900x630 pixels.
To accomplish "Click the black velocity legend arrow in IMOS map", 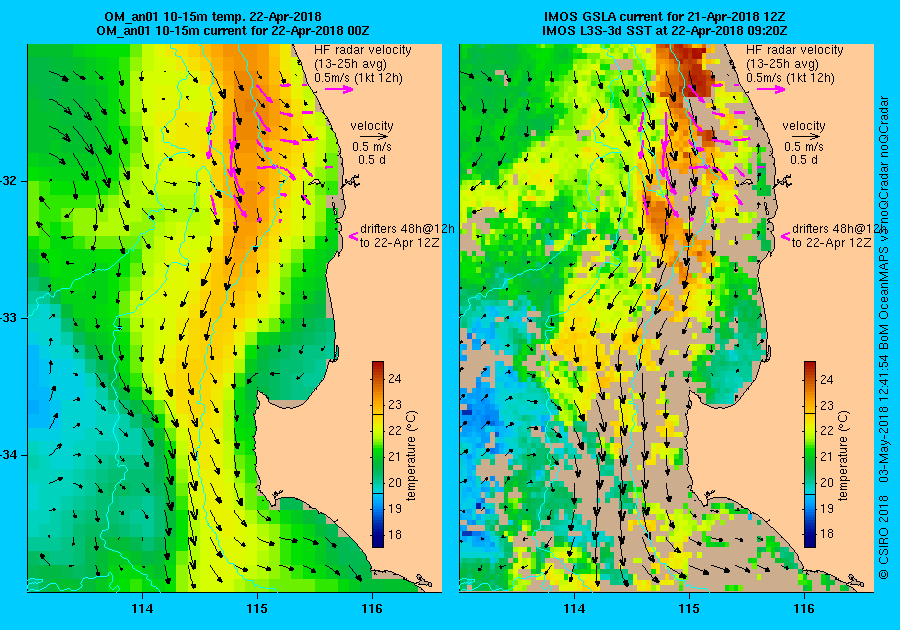I will point(804,137).
